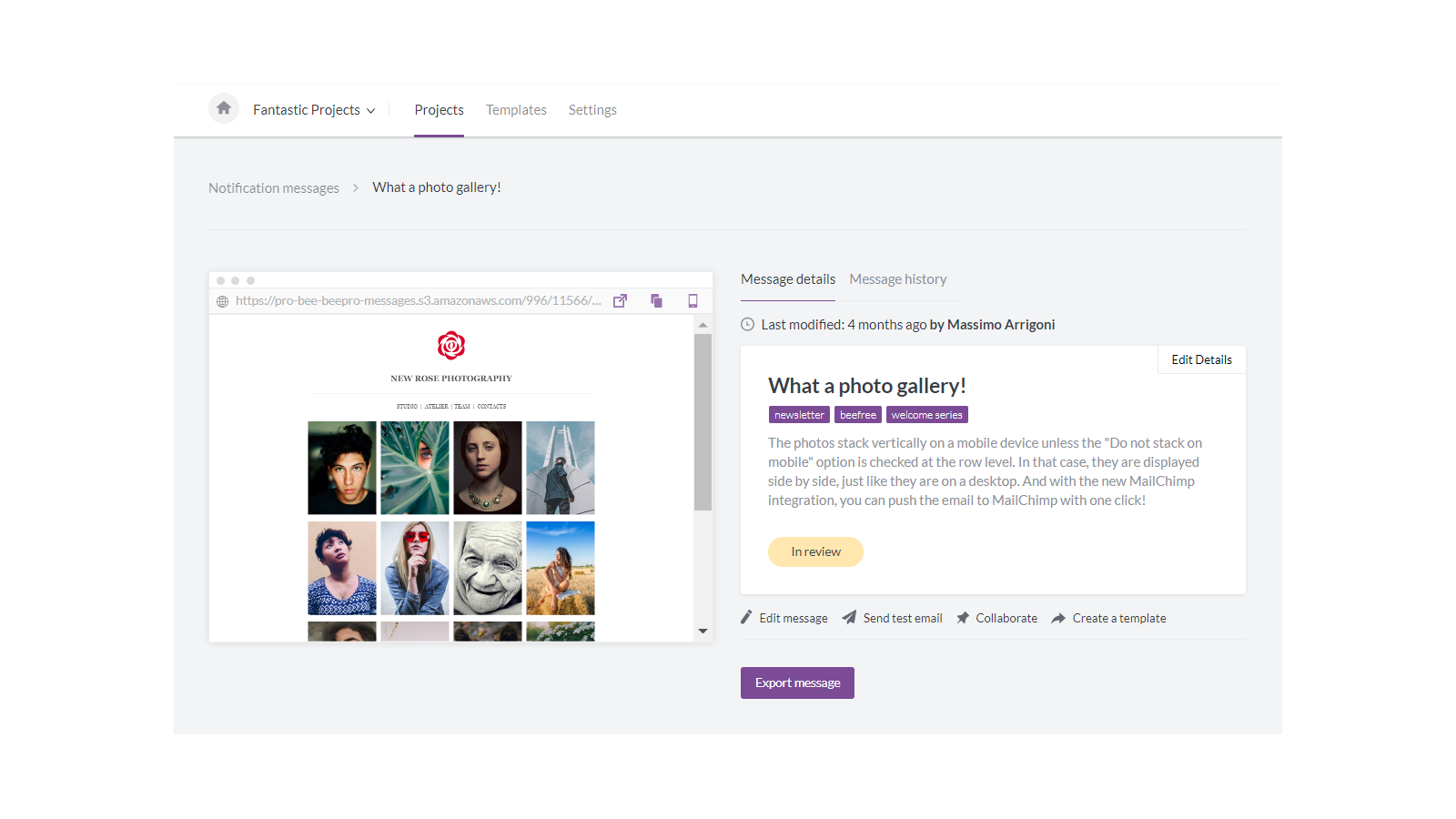Open the Message details tab
The image size is (1456, 819).
click(788, 279)
